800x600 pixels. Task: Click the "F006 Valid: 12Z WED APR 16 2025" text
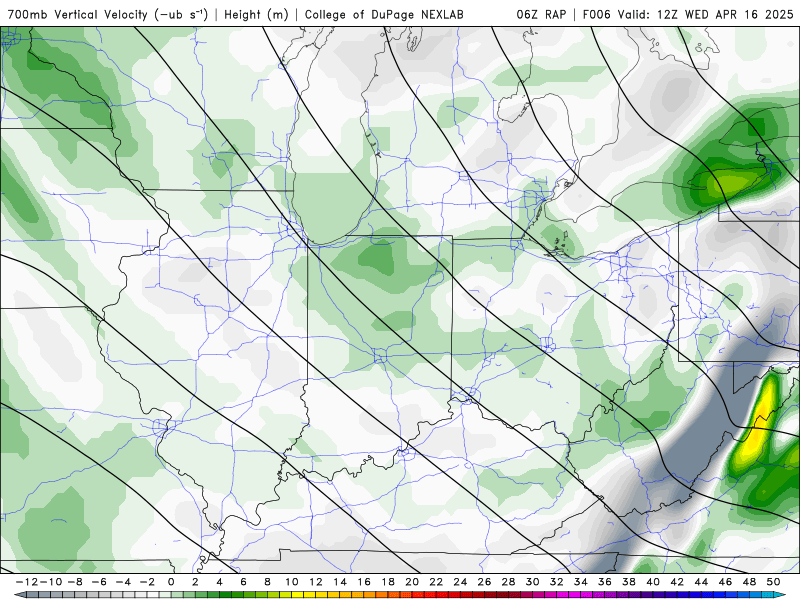point(688,14)
